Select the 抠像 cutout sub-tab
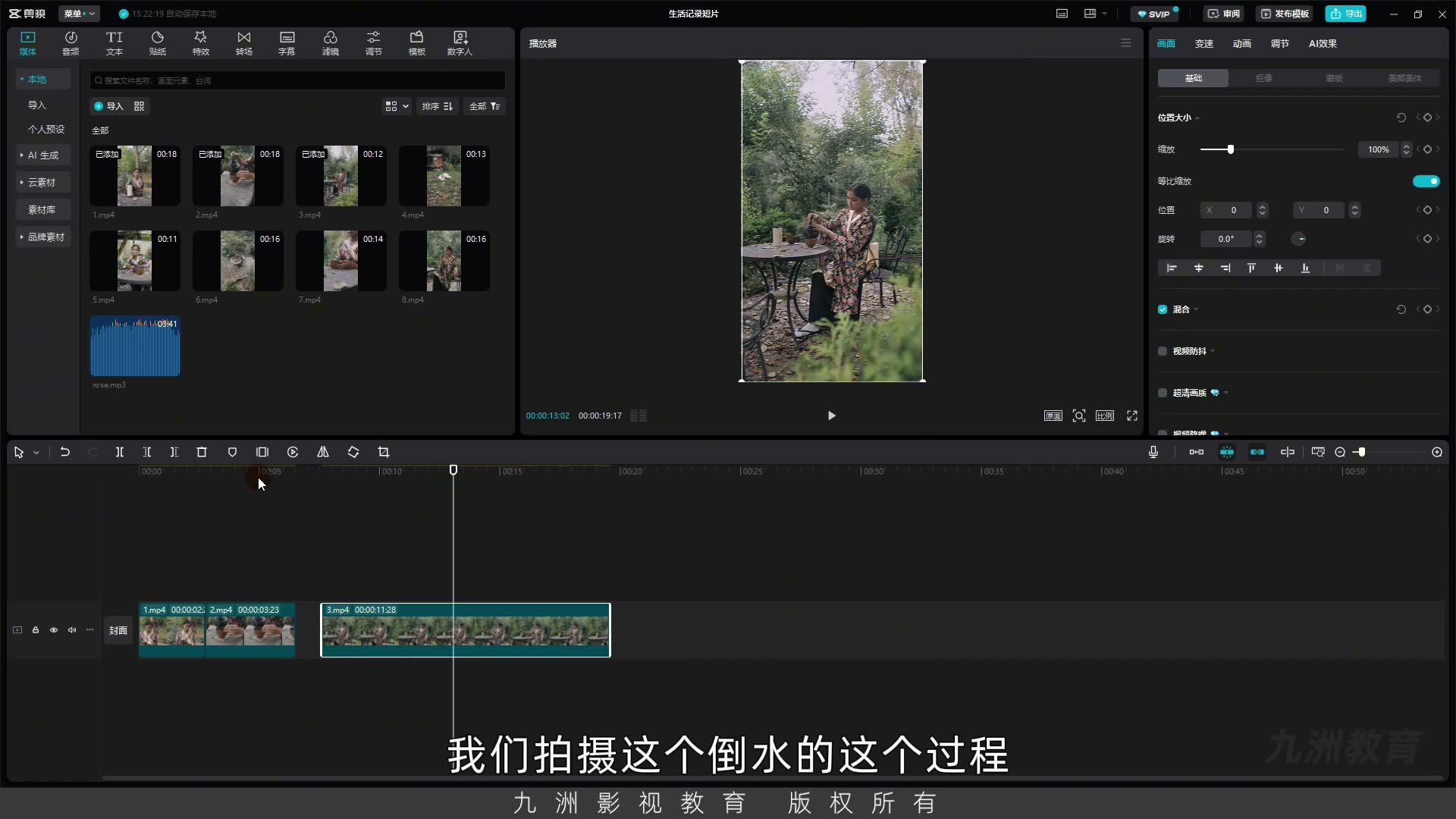The height and width of the screenshot is (819, 1456). [1263, 78]
